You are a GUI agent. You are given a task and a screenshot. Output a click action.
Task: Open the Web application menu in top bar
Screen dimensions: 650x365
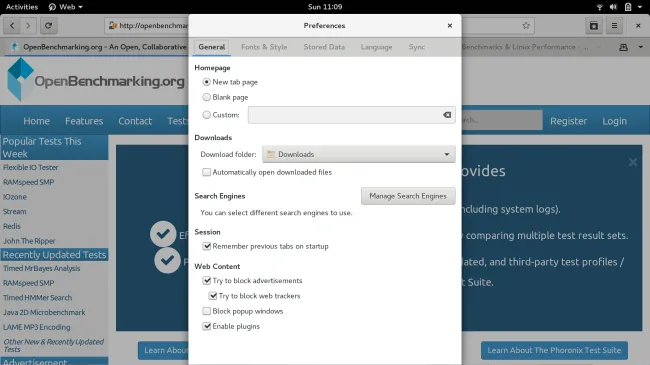tap(65, 7)
